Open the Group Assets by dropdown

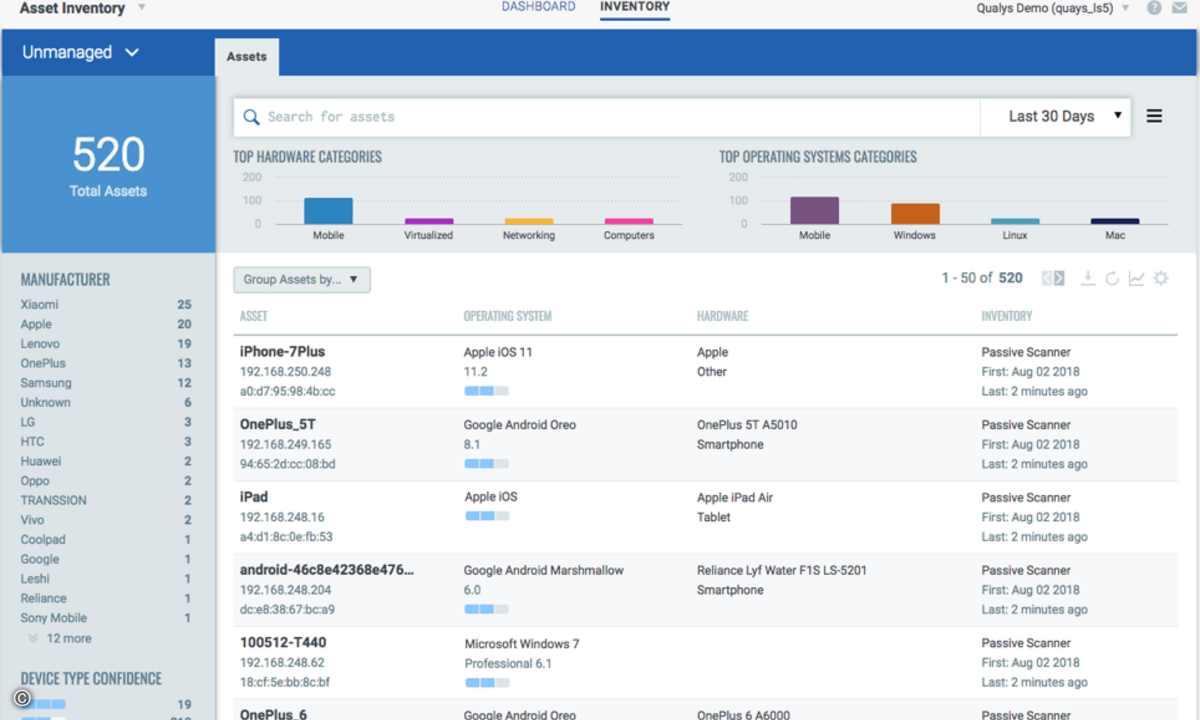click(x=302, y=280)
